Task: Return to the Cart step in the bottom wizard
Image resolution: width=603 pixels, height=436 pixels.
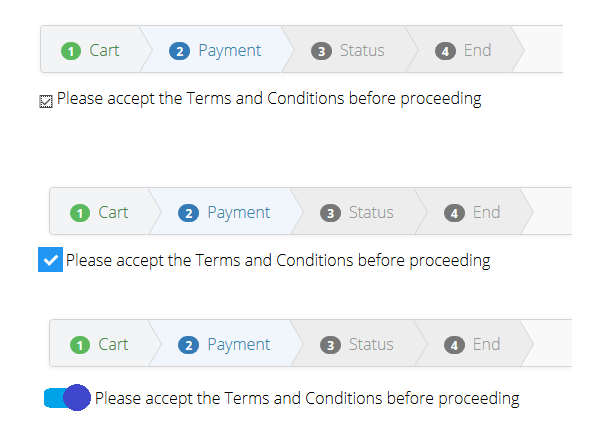Action: (x=113, y=345)
